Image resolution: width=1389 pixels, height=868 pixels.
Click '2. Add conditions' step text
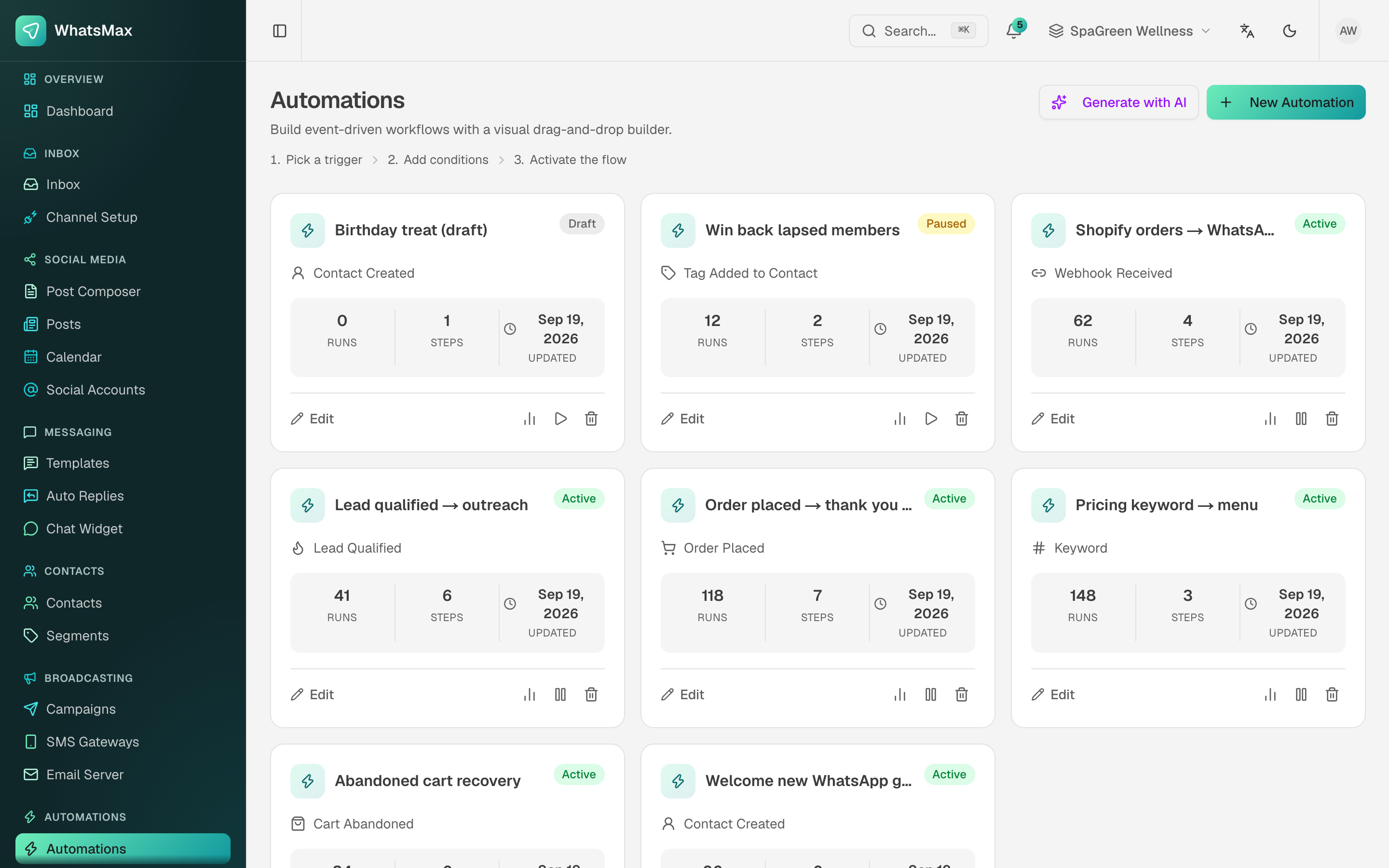438,160
